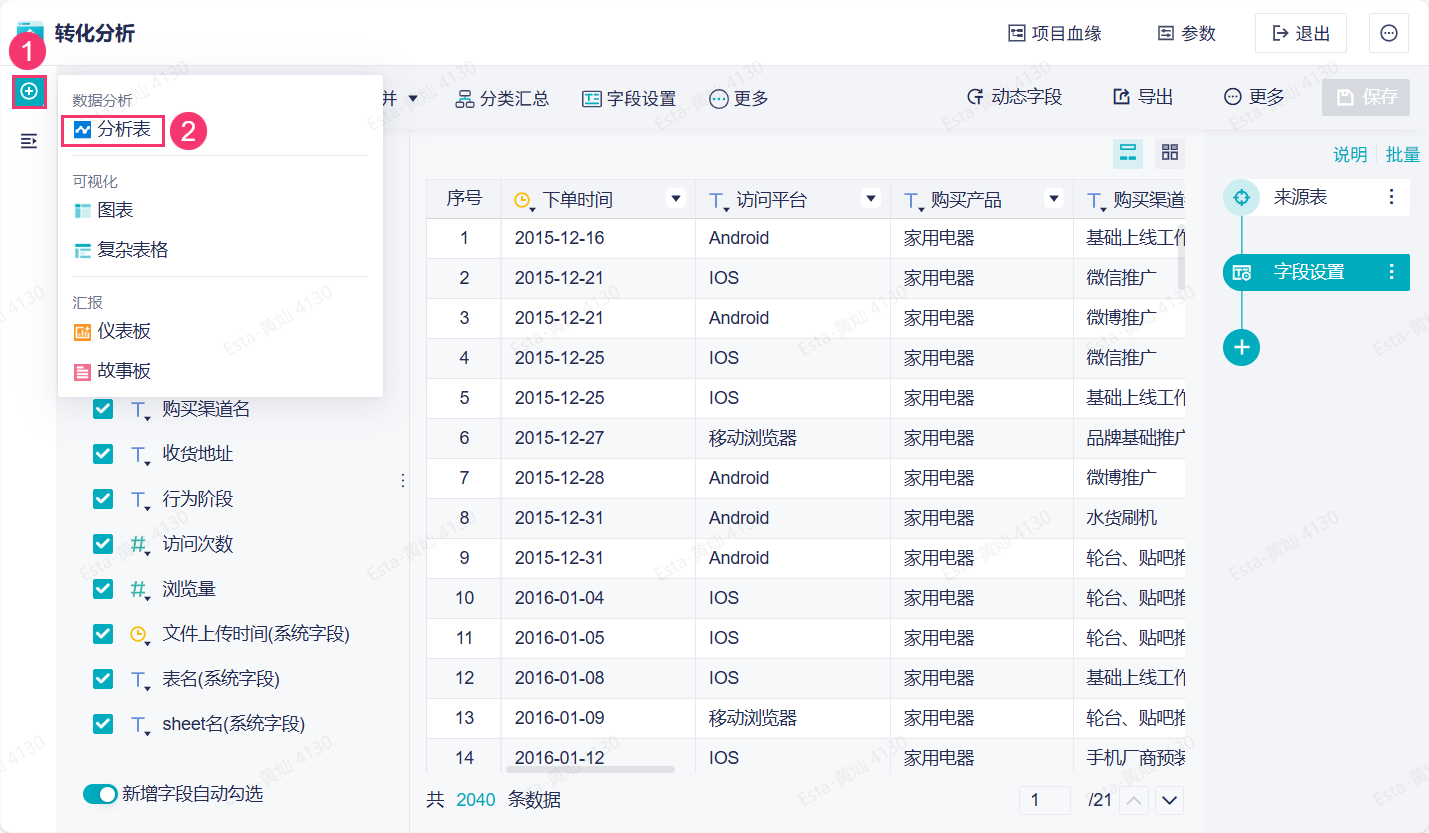Switch to the list view layout icon
Image resolution: width=1429 pixels, height=833 pixels.
[x=1128, y=153]
